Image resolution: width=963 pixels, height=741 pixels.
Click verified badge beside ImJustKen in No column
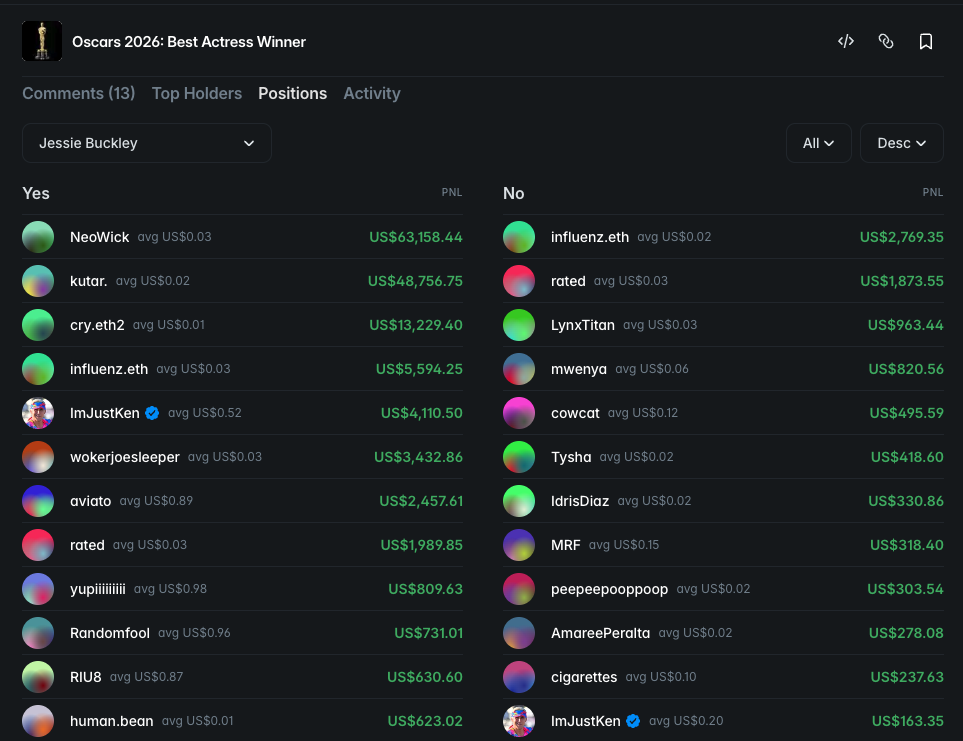pyautogui.click(x=633, y=721)
